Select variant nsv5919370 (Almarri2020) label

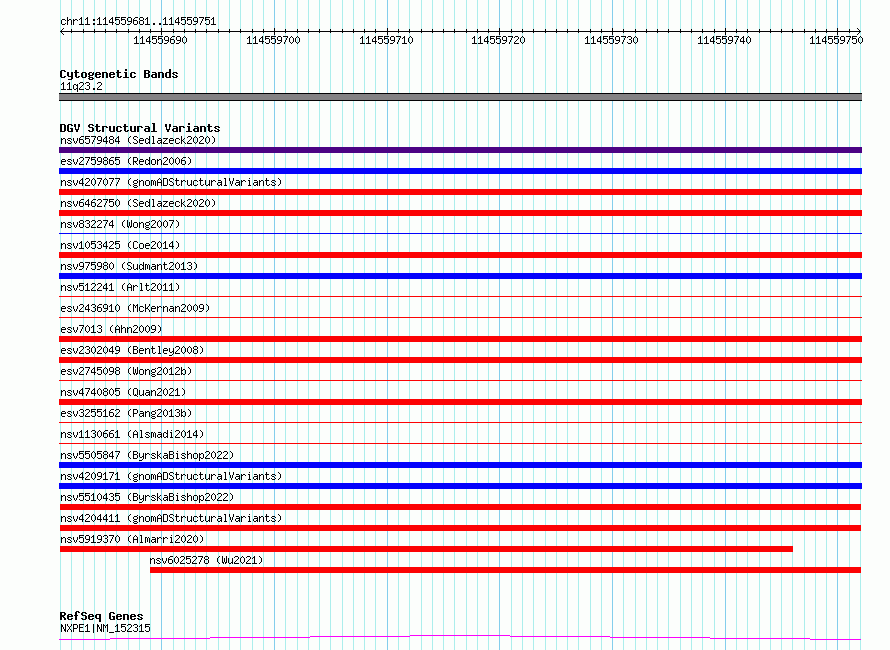(132, 539)
